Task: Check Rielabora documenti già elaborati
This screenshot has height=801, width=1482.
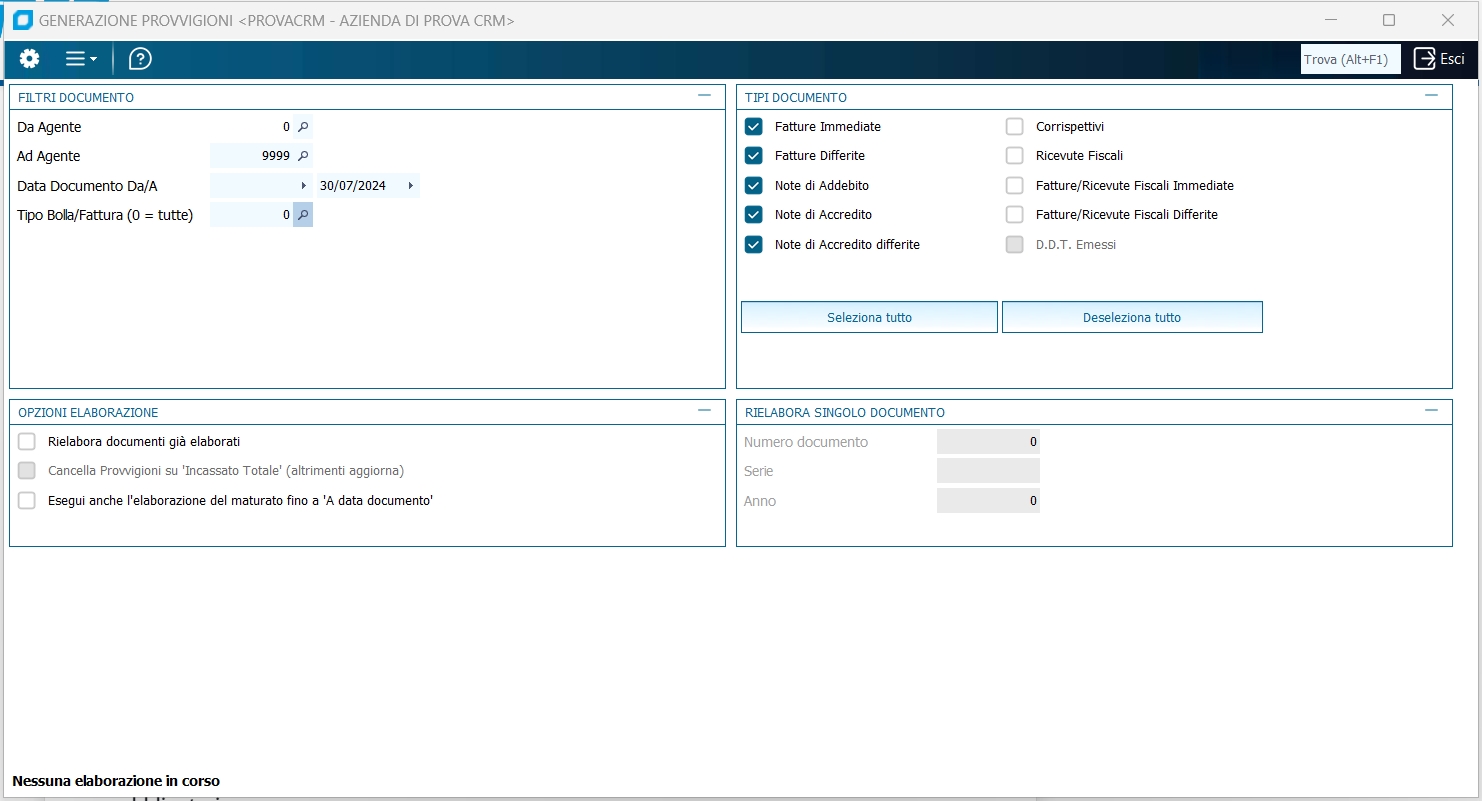Action: coord(27,442)
